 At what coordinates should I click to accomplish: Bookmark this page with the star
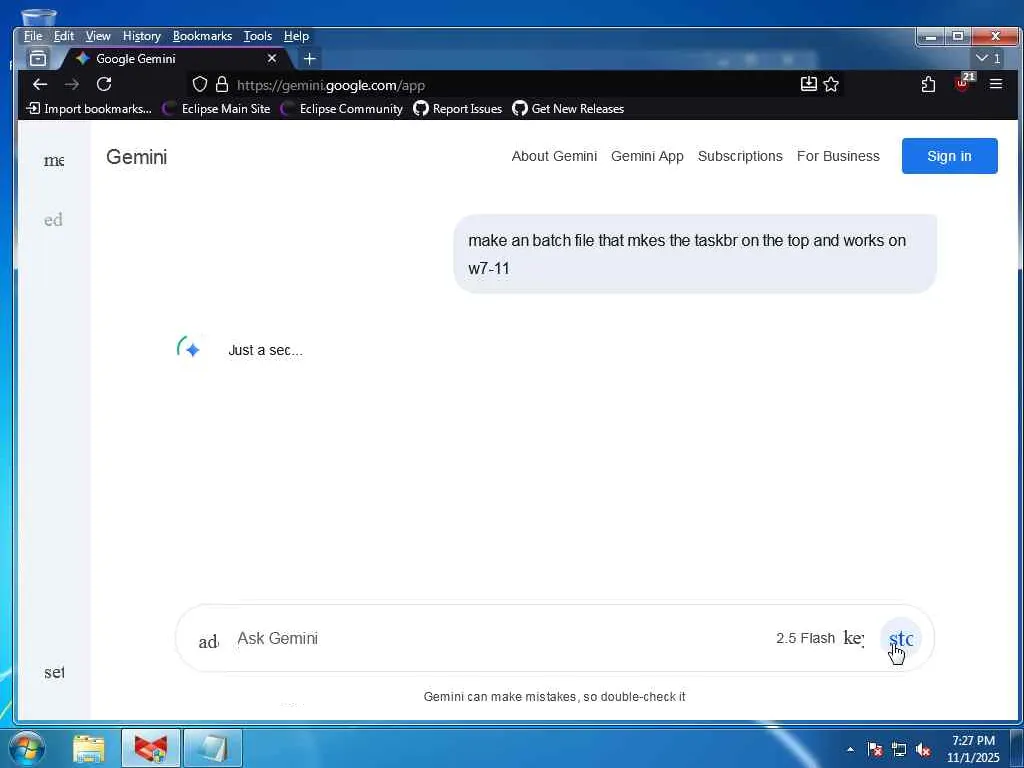click(831, 84)
